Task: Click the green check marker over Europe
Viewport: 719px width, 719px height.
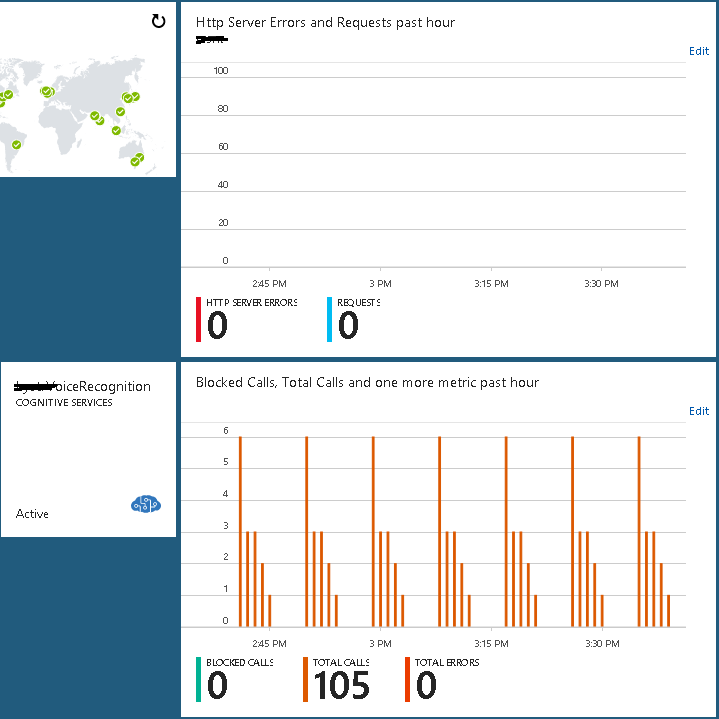Action: (x=47, y=92)
